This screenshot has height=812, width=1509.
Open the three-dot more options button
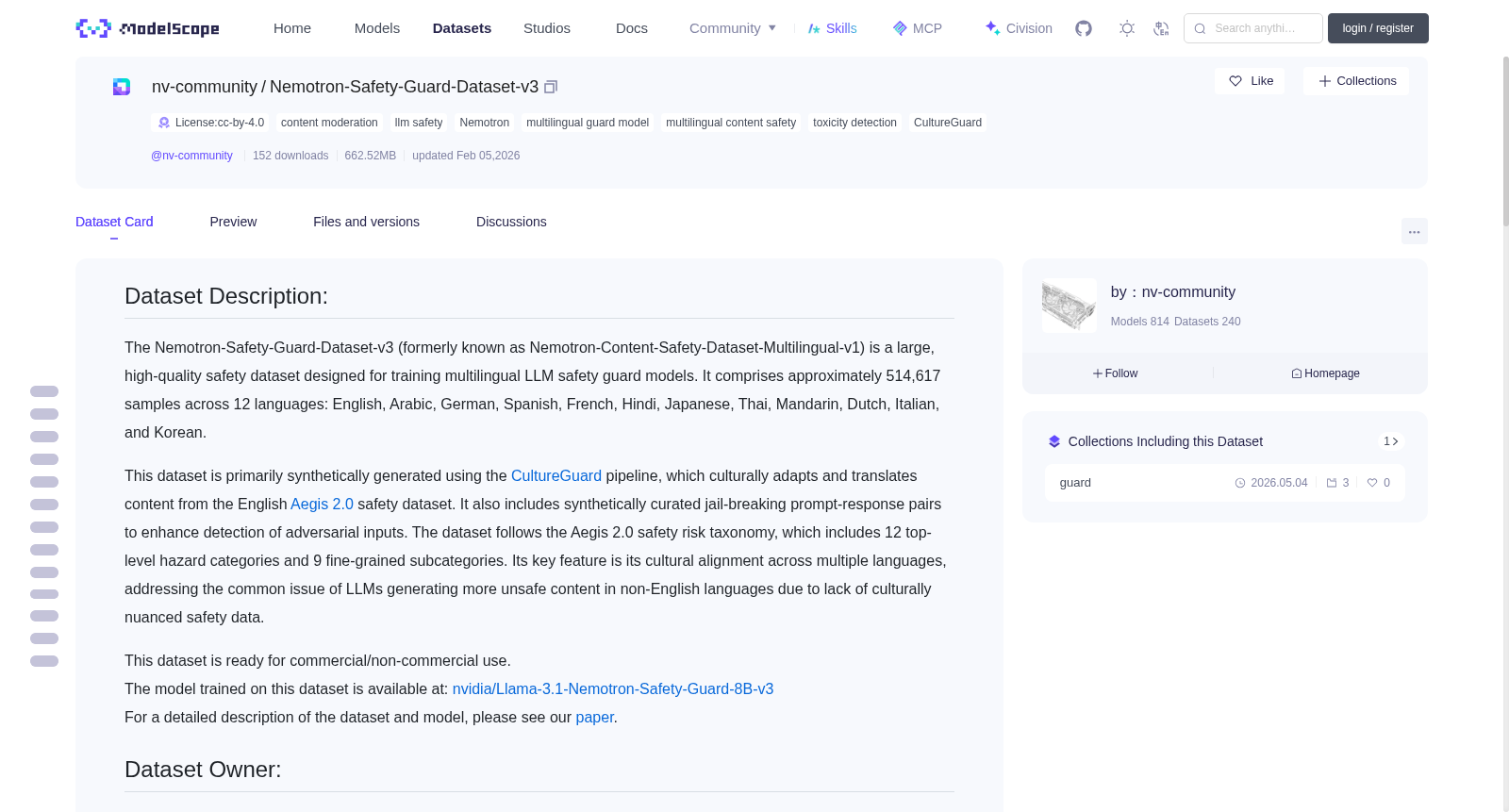1414,231
